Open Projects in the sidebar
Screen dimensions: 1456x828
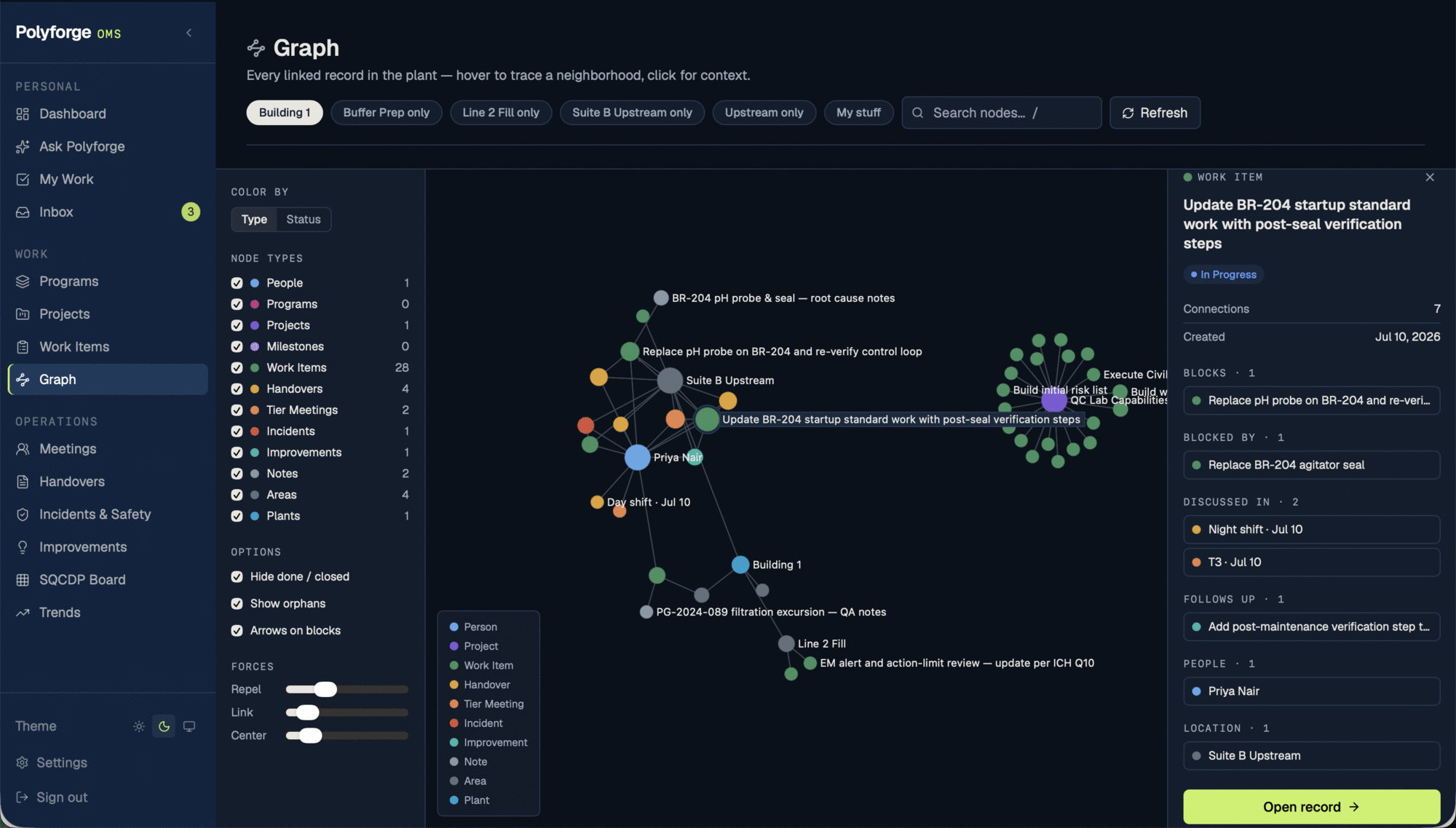pyautogui.click(x=108, y=314)
